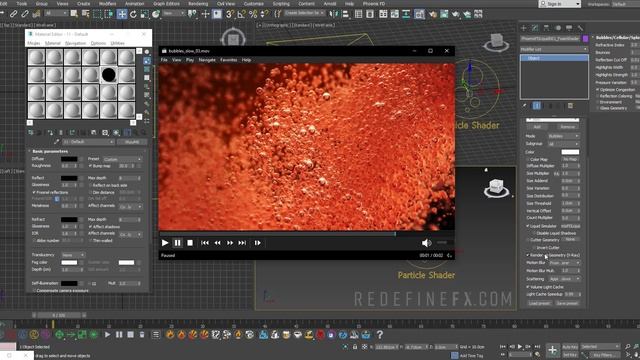Click the sample type sphere icon in Material Editor
640x360 pixels.
click(x=147, y=52)
